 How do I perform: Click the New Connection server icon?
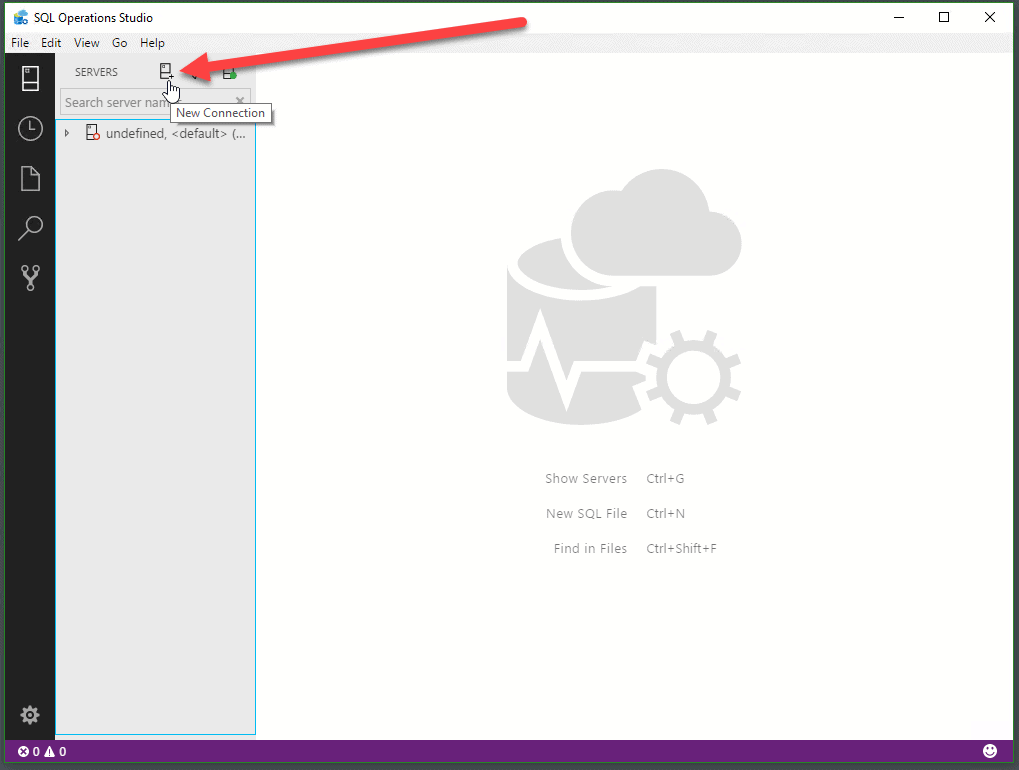click(x=166, y=71)
